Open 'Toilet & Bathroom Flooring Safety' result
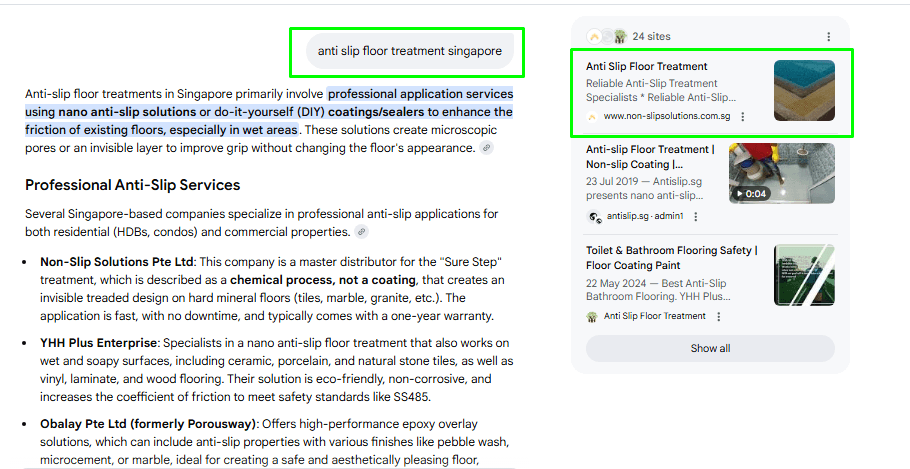 pyautogui.click(x=671, y=258)
